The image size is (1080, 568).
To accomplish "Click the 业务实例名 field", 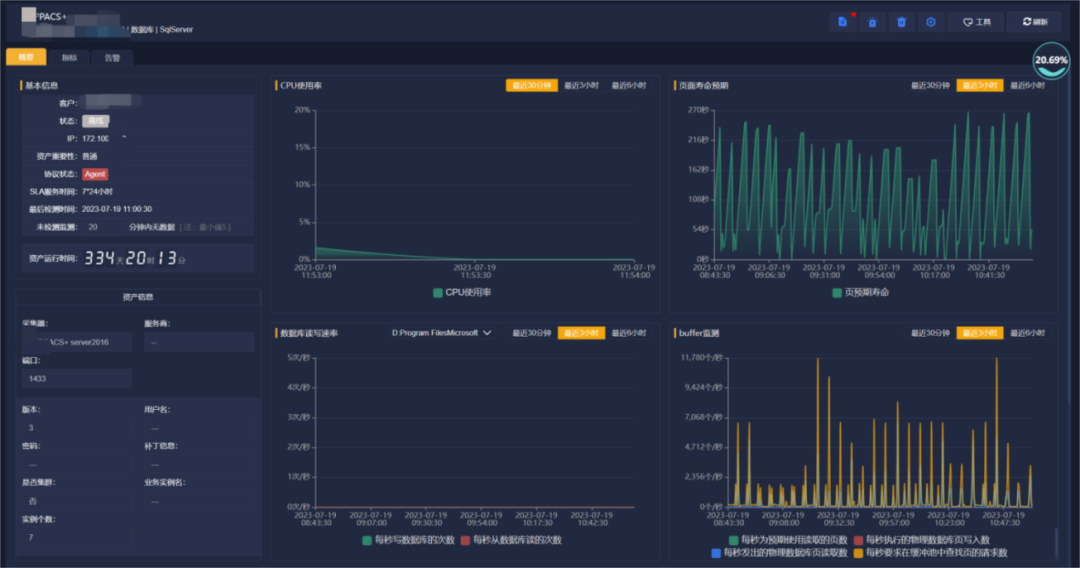I will coord(199,501).
